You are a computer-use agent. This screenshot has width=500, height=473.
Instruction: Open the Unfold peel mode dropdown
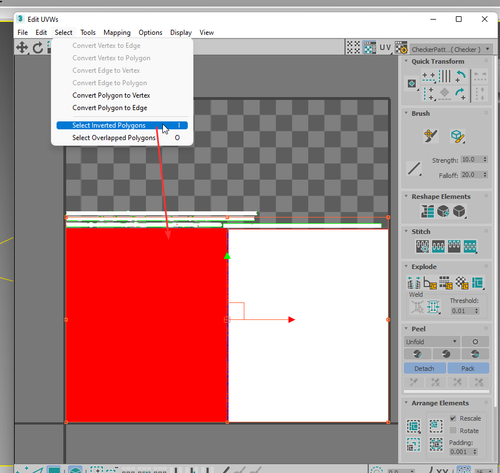(x=431, y=342)
